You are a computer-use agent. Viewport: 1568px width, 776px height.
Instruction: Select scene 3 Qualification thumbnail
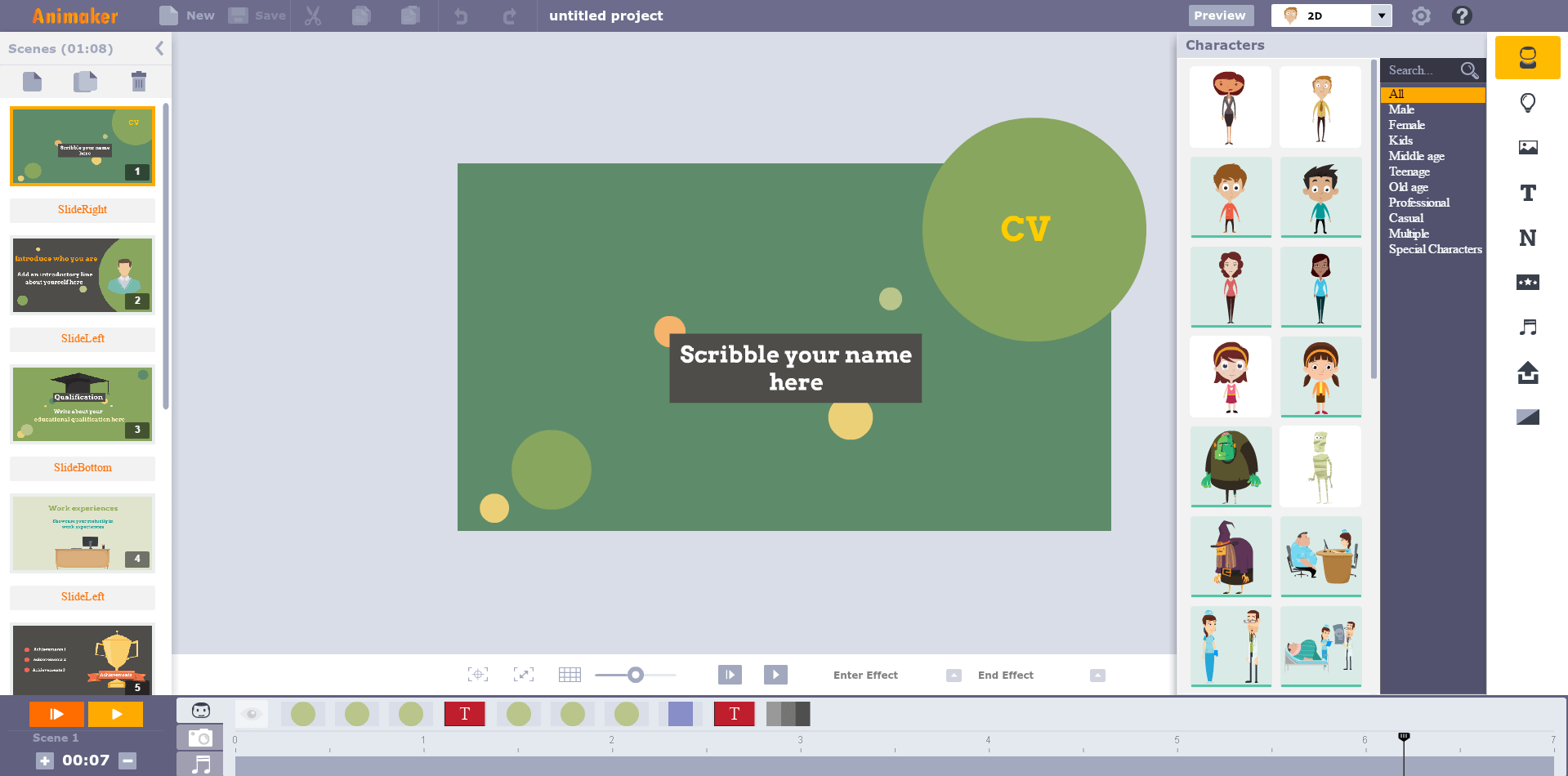(x=83, y=404)
